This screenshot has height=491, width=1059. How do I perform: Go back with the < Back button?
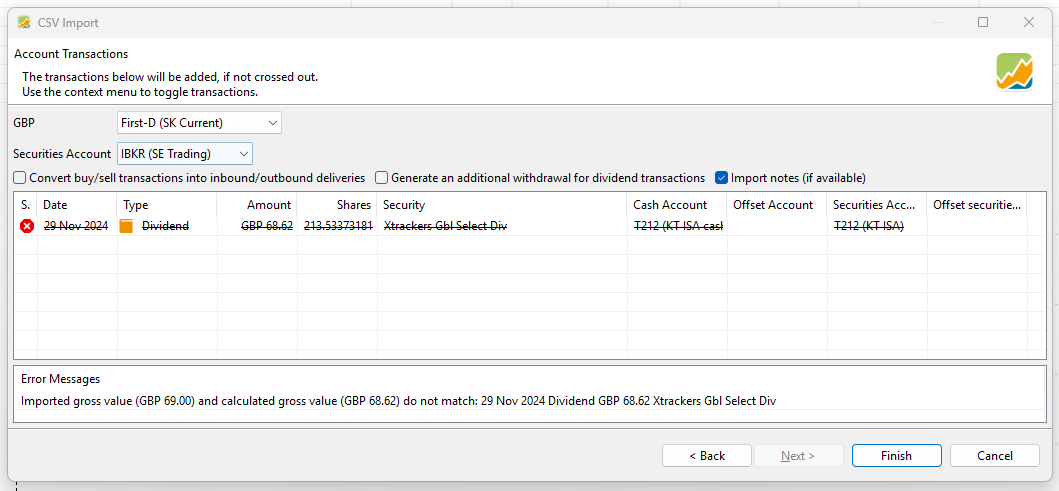tap(707, 456)
